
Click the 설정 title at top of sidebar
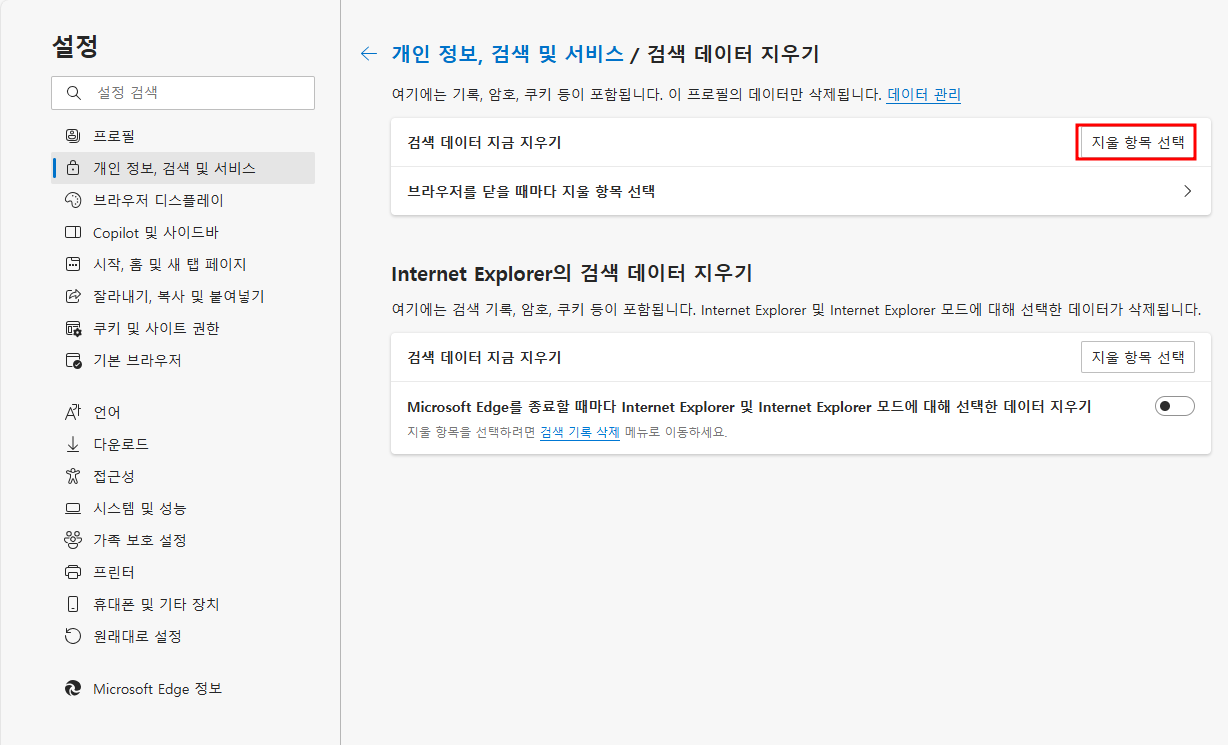(75, 46)
